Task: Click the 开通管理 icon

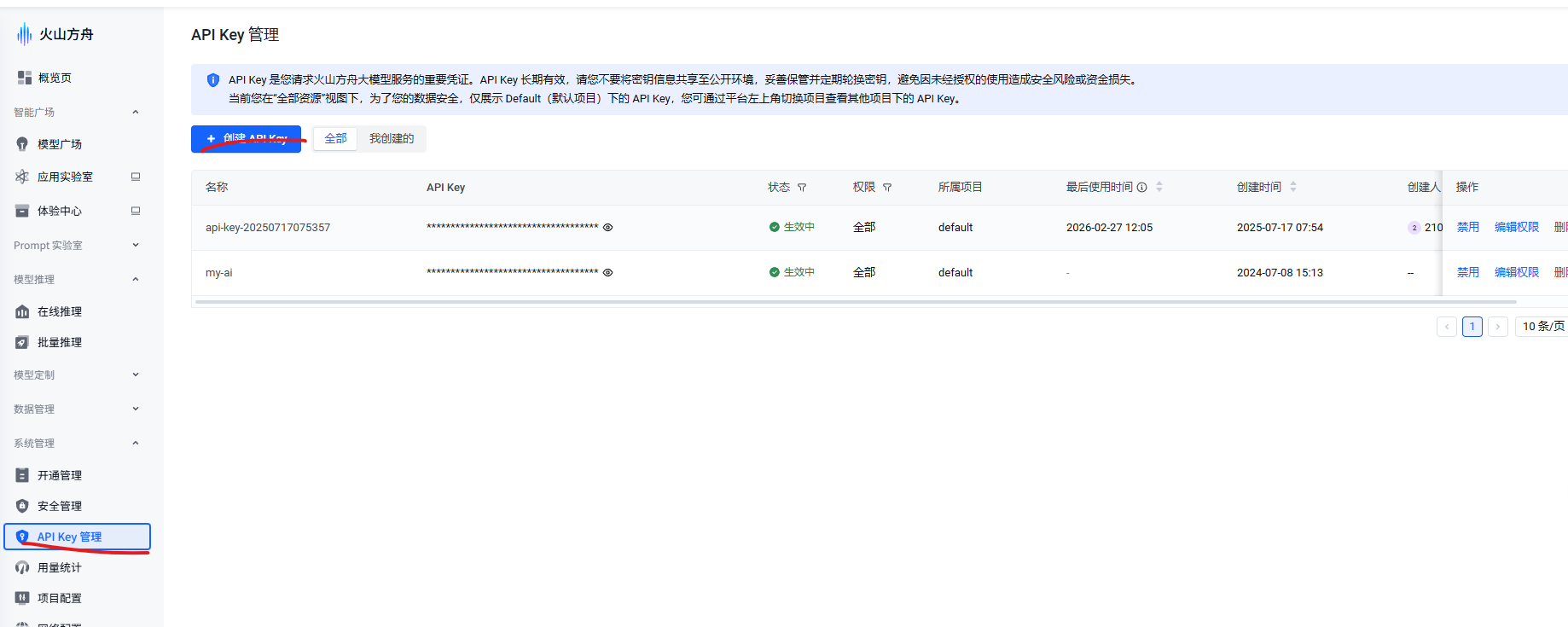Action: 22,475
